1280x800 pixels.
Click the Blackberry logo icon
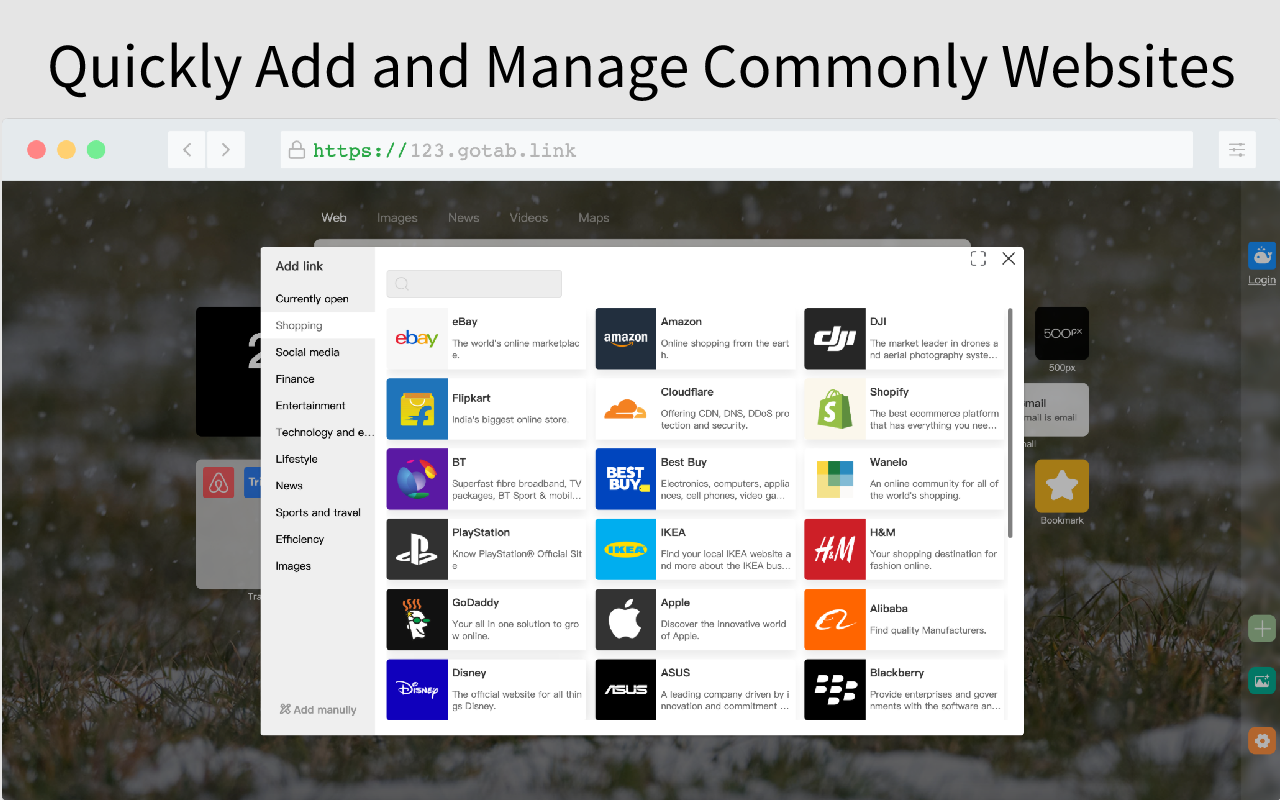pos(835,689)
